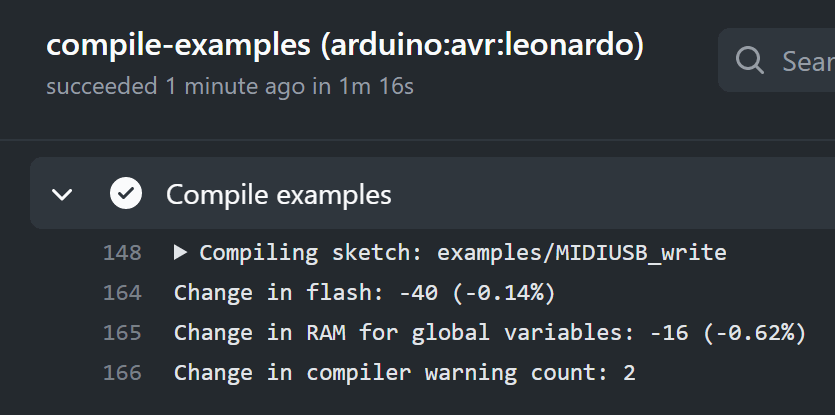Click the '(-0.14%)' flash percentage value

pyautogui.click(x=504, y=292)
